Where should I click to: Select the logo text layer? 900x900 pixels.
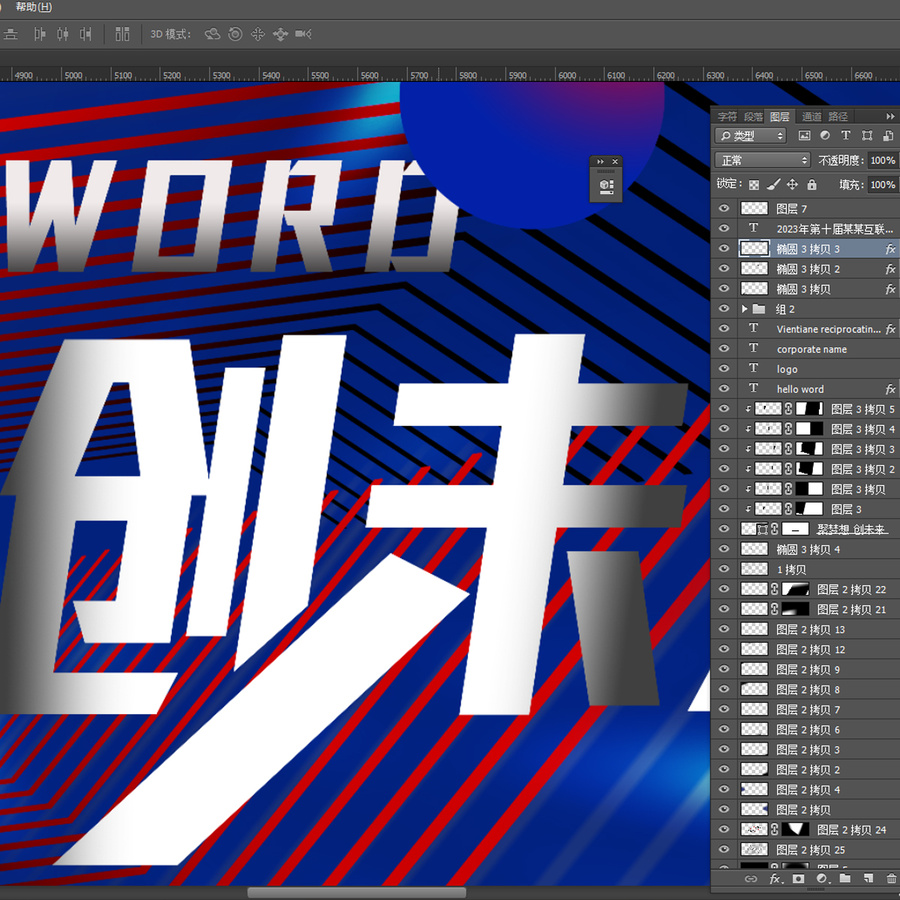click(x=817, y=368)
